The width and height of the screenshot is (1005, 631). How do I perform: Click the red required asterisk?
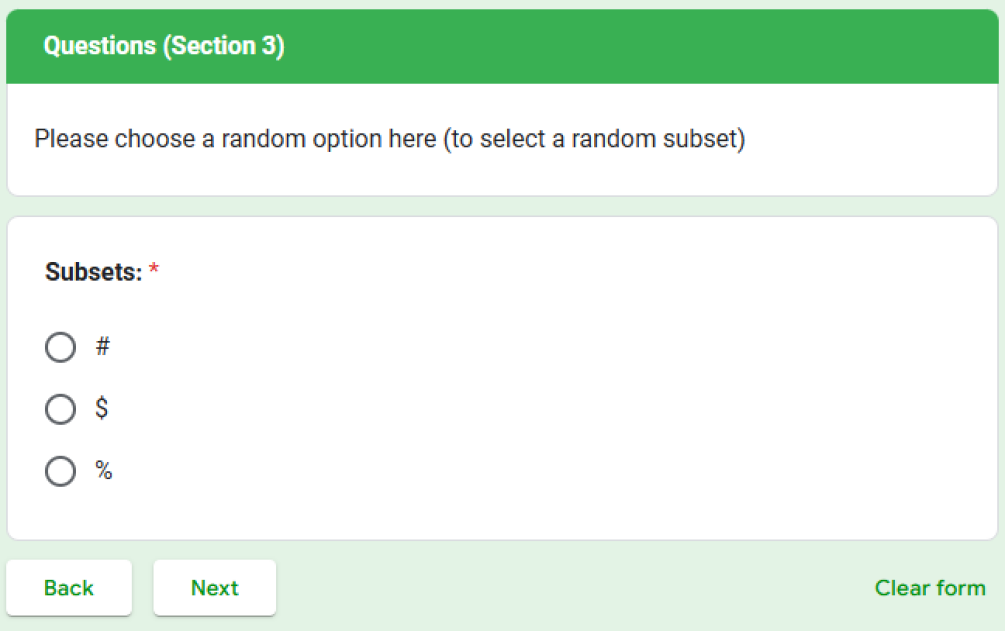(x=154, y=271)
